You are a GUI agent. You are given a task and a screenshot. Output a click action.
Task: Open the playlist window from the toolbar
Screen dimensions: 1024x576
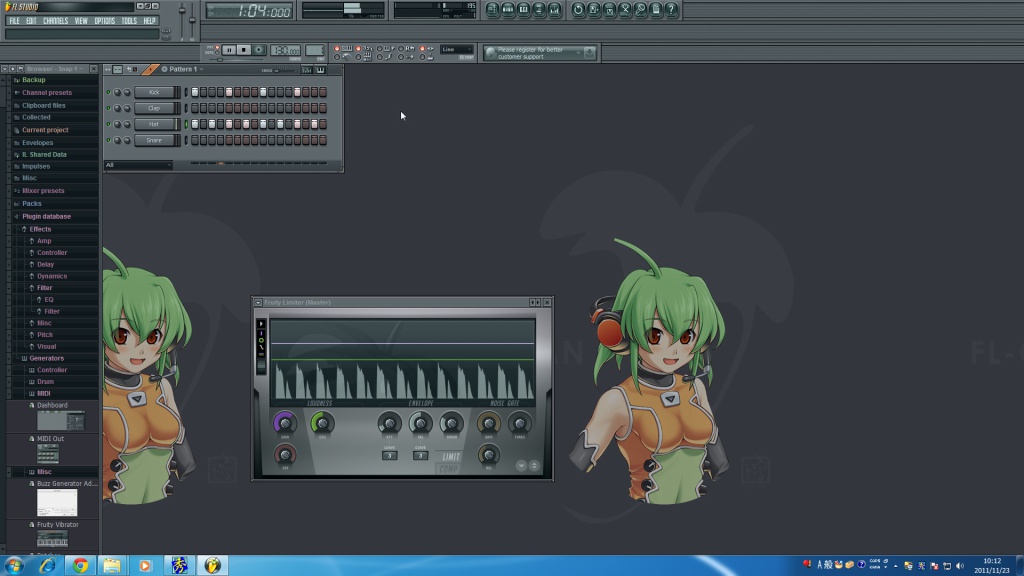(x=492, y=10)
